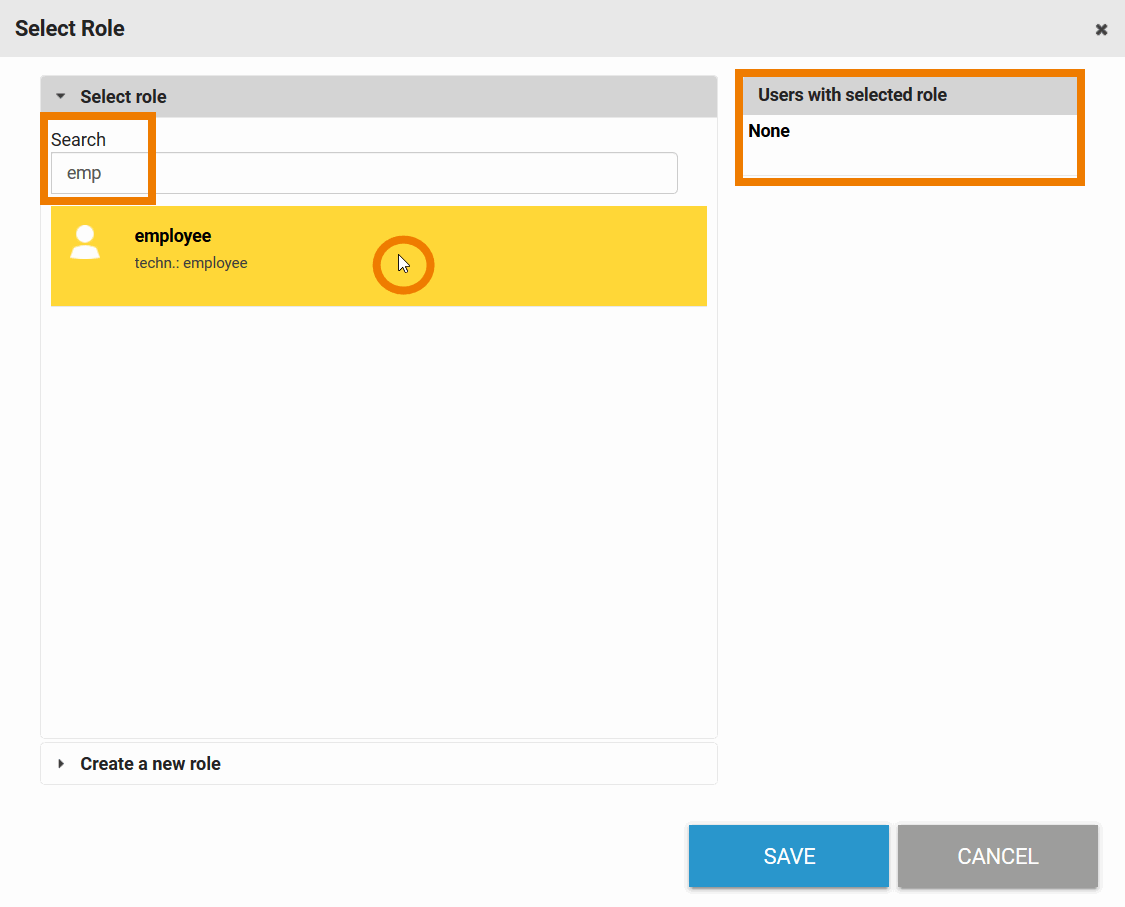The height and width of the screenshot is (907, 1125).
Task: Click the "Search" field label
Action: tap(78, 139)
